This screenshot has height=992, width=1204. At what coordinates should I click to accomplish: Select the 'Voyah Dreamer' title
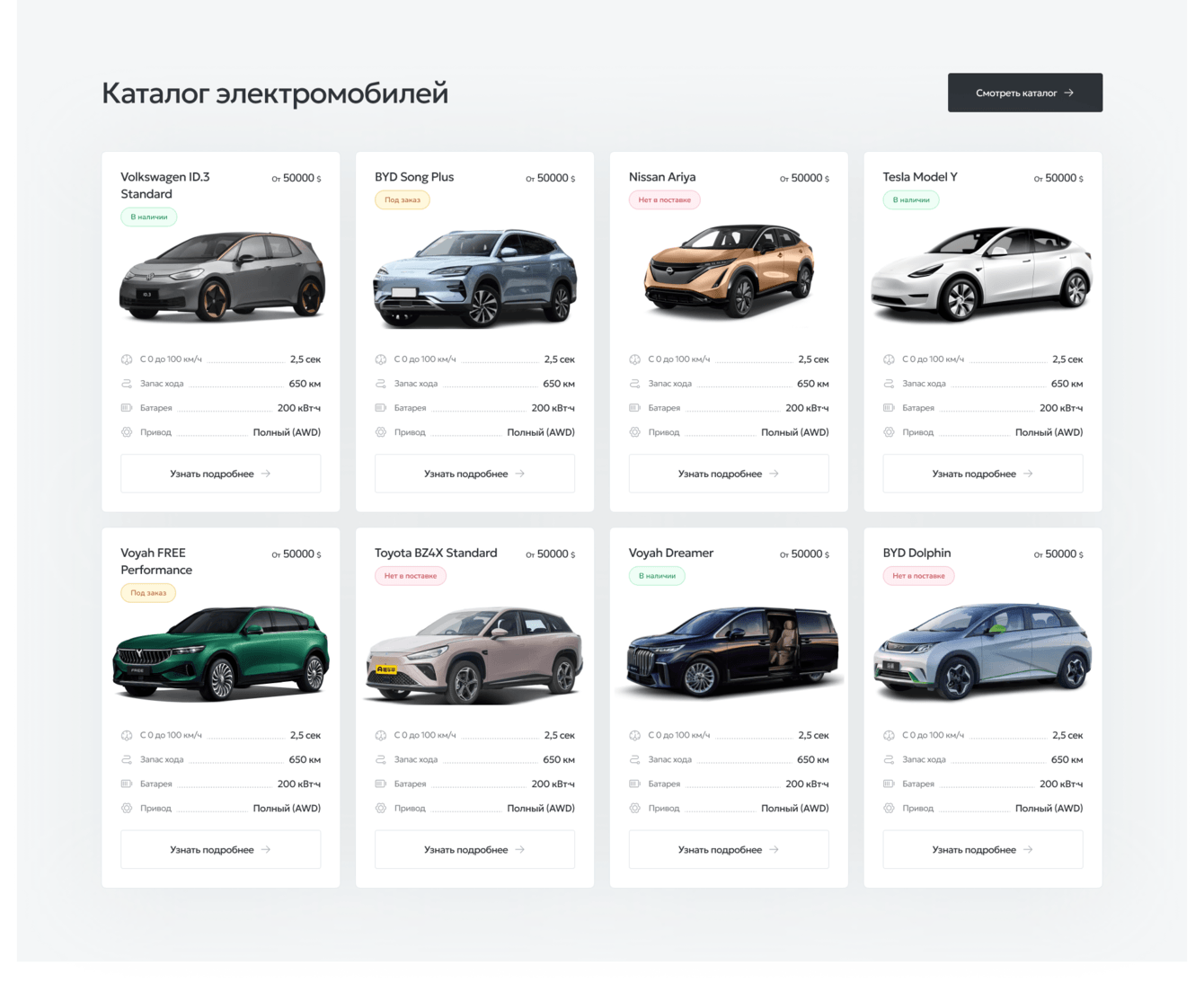point(671,553)
